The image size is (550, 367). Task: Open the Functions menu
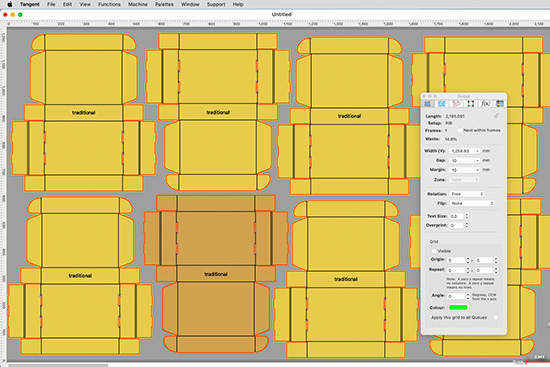(x=109, y=4)
